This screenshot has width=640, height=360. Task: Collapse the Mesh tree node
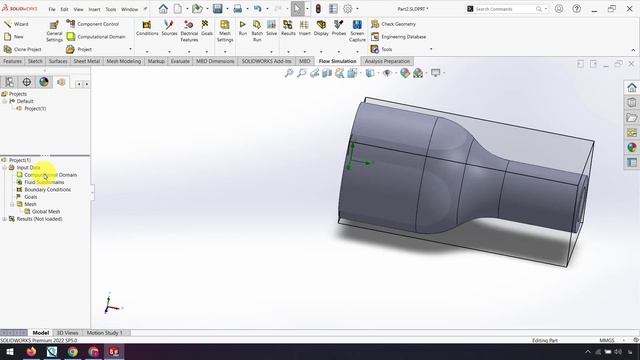(12, 204)
